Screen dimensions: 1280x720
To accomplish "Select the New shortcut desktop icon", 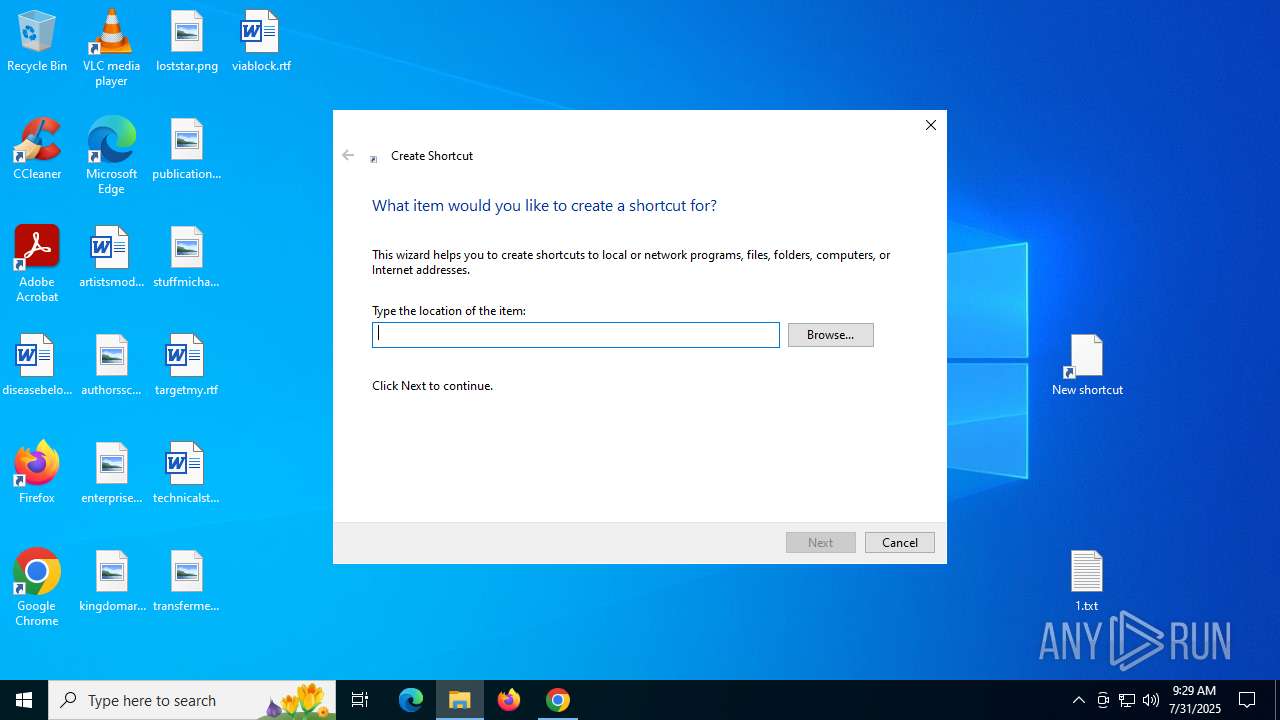I will pos(1087,366).
